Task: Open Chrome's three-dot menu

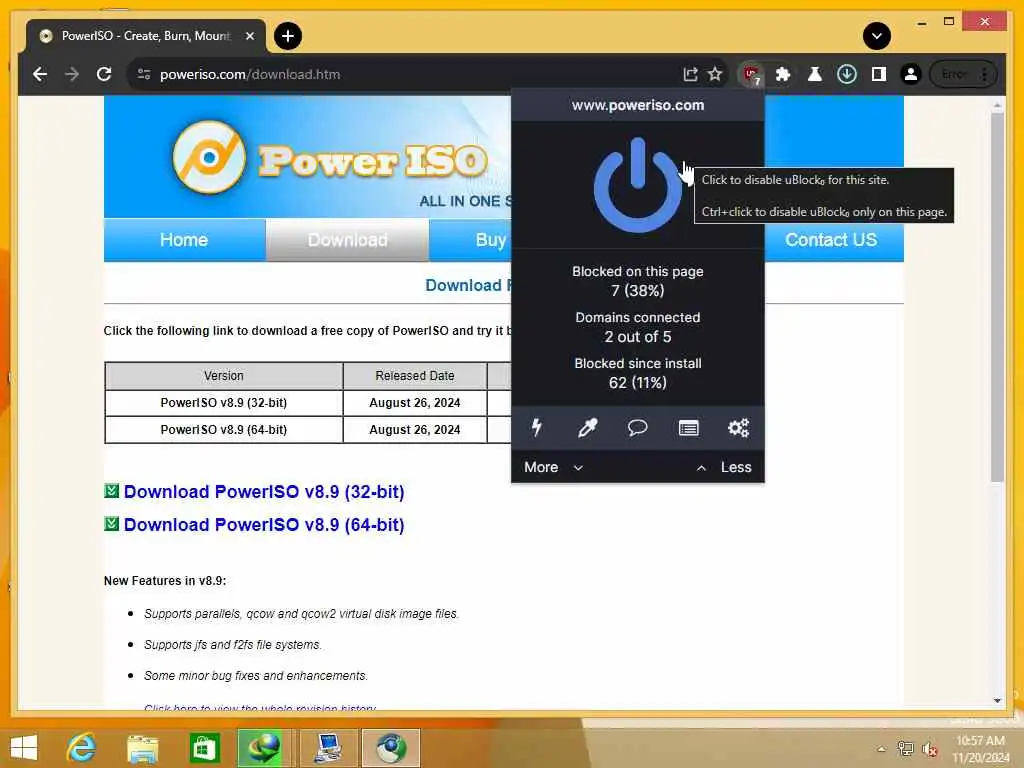Action: tap(984, 74)
